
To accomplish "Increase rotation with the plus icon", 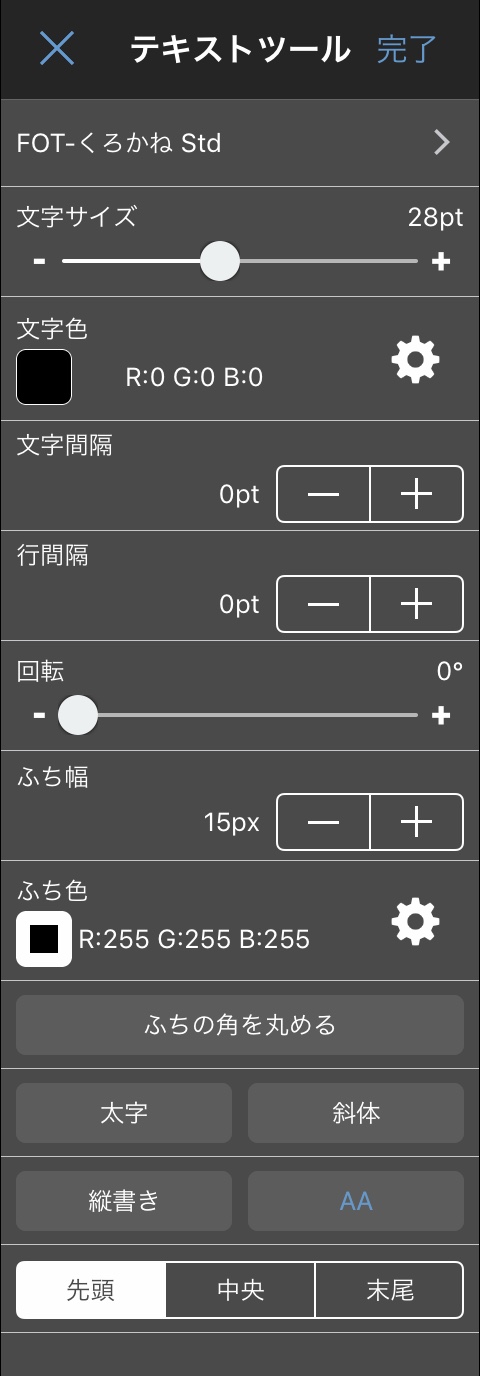I will click(x=441, y=715).
